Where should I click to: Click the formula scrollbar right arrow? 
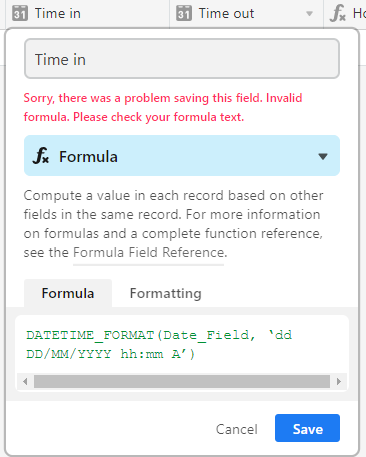click(x=339, y=381)
